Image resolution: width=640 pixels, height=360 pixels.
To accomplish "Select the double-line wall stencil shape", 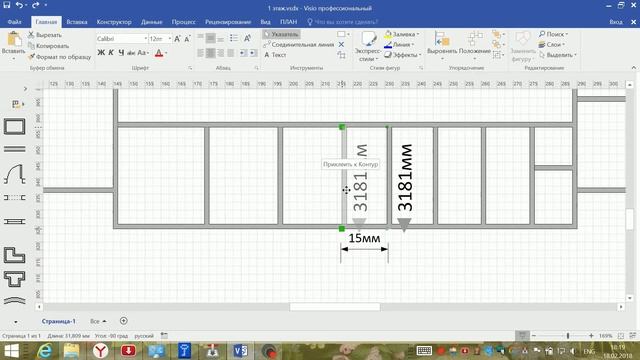I will (15, 149).
